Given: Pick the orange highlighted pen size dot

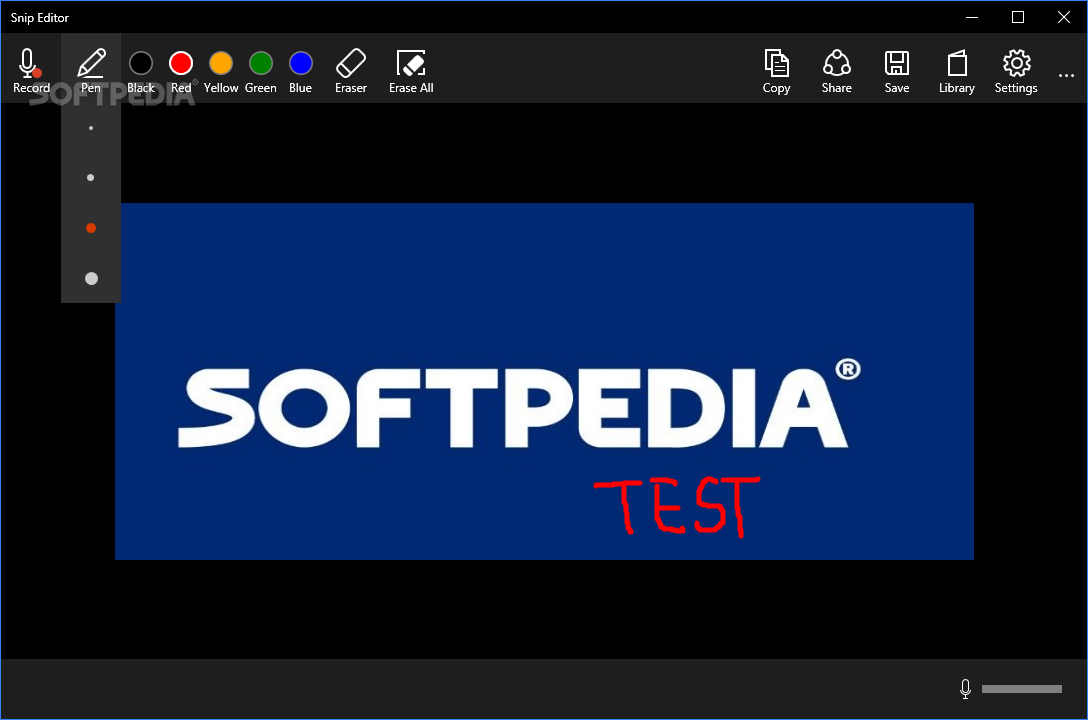Looking at the screenshot, I should tap(91, 228).
